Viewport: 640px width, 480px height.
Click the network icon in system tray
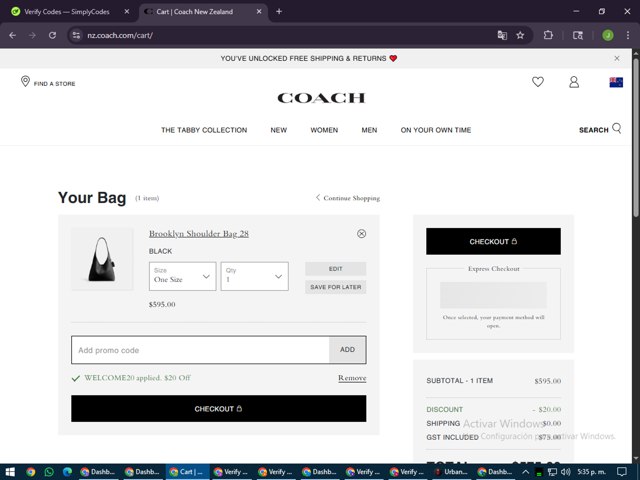[x=552, y=472]
